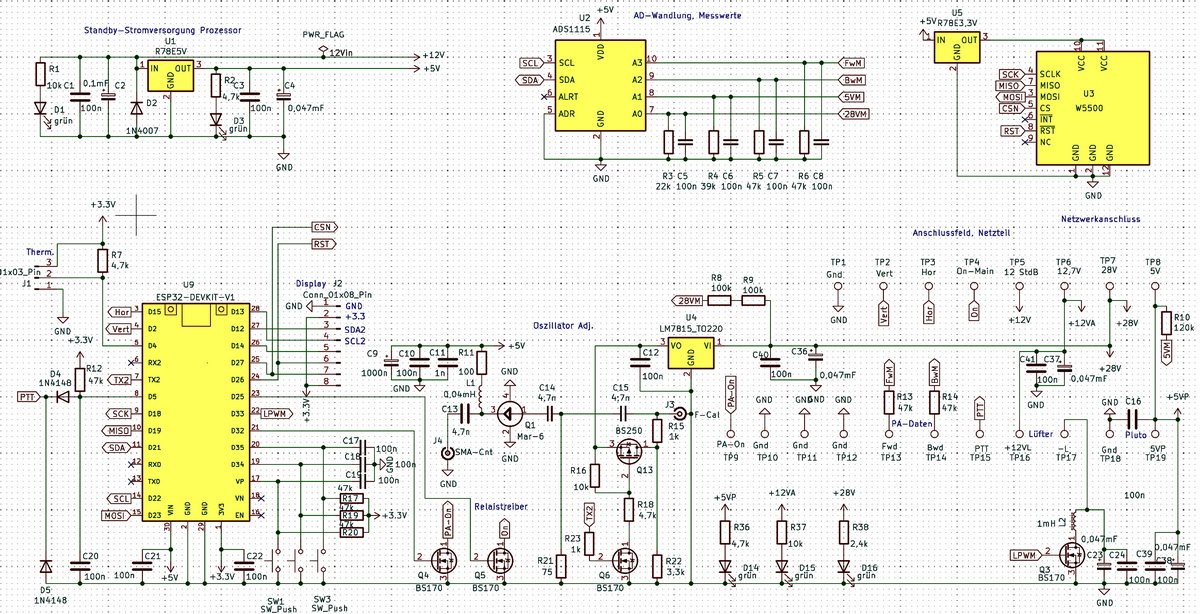Click the "Standby-Stromversorgung Prozessor" title text
Viewport: 1200px width, 614px height.
(x=163, y=31)
